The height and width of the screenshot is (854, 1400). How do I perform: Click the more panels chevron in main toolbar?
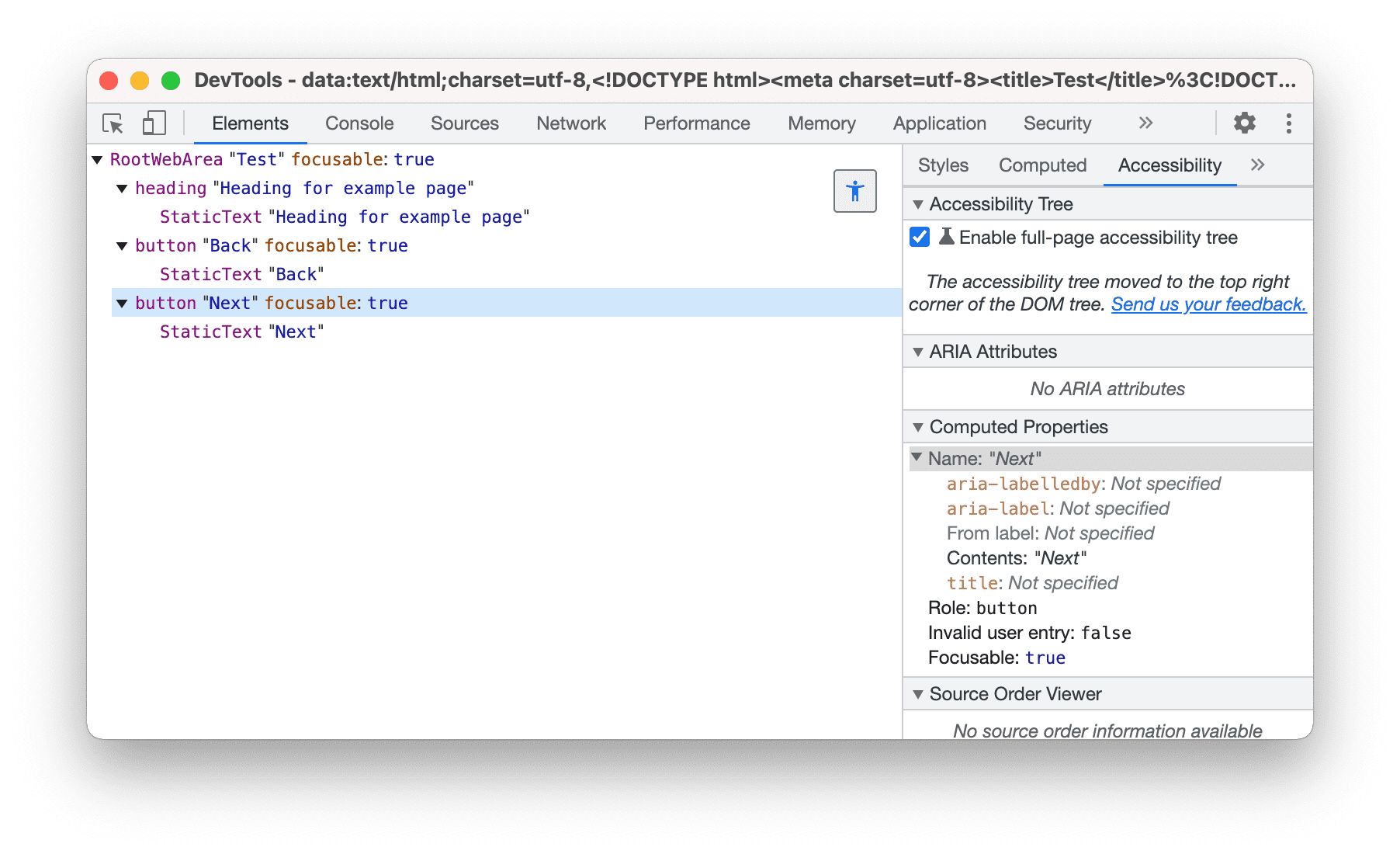coord(1145,123)
